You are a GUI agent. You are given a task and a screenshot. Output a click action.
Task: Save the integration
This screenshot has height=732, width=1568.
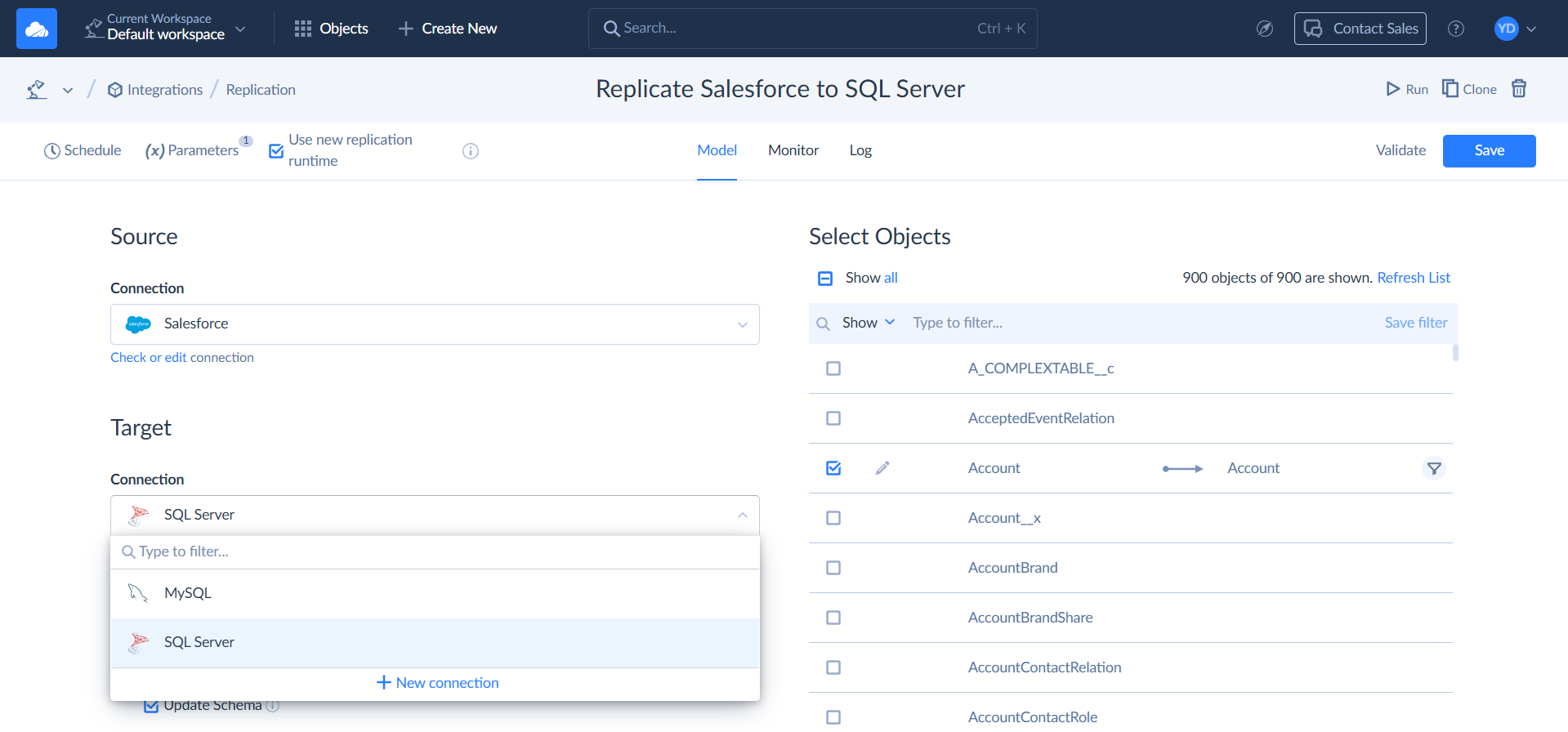coord(1489,151)
